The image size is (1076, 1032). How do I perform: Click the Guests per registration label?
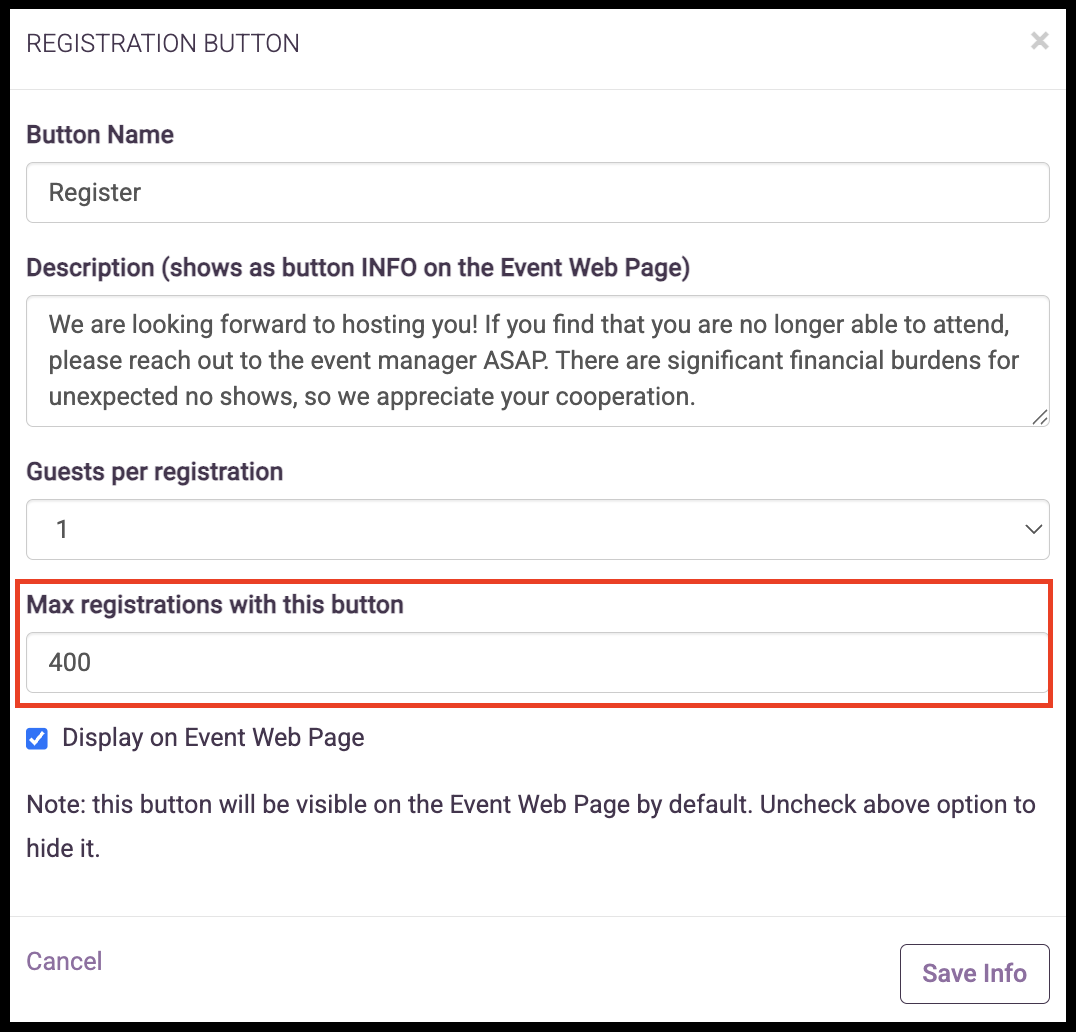154,472
